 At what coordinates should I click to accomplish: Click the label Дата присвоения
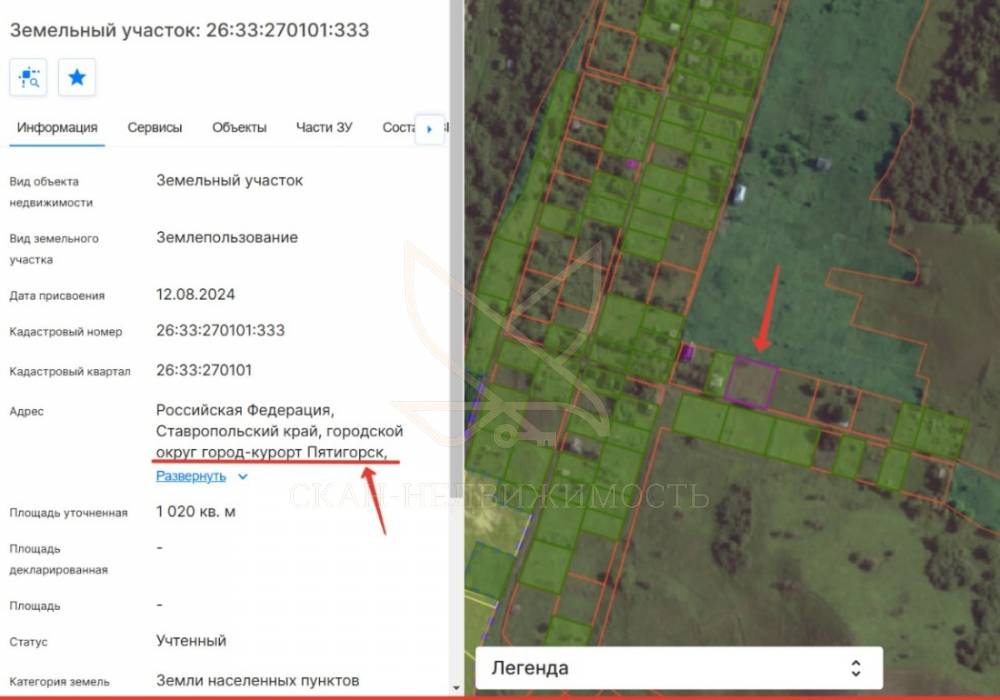[57, 295]
